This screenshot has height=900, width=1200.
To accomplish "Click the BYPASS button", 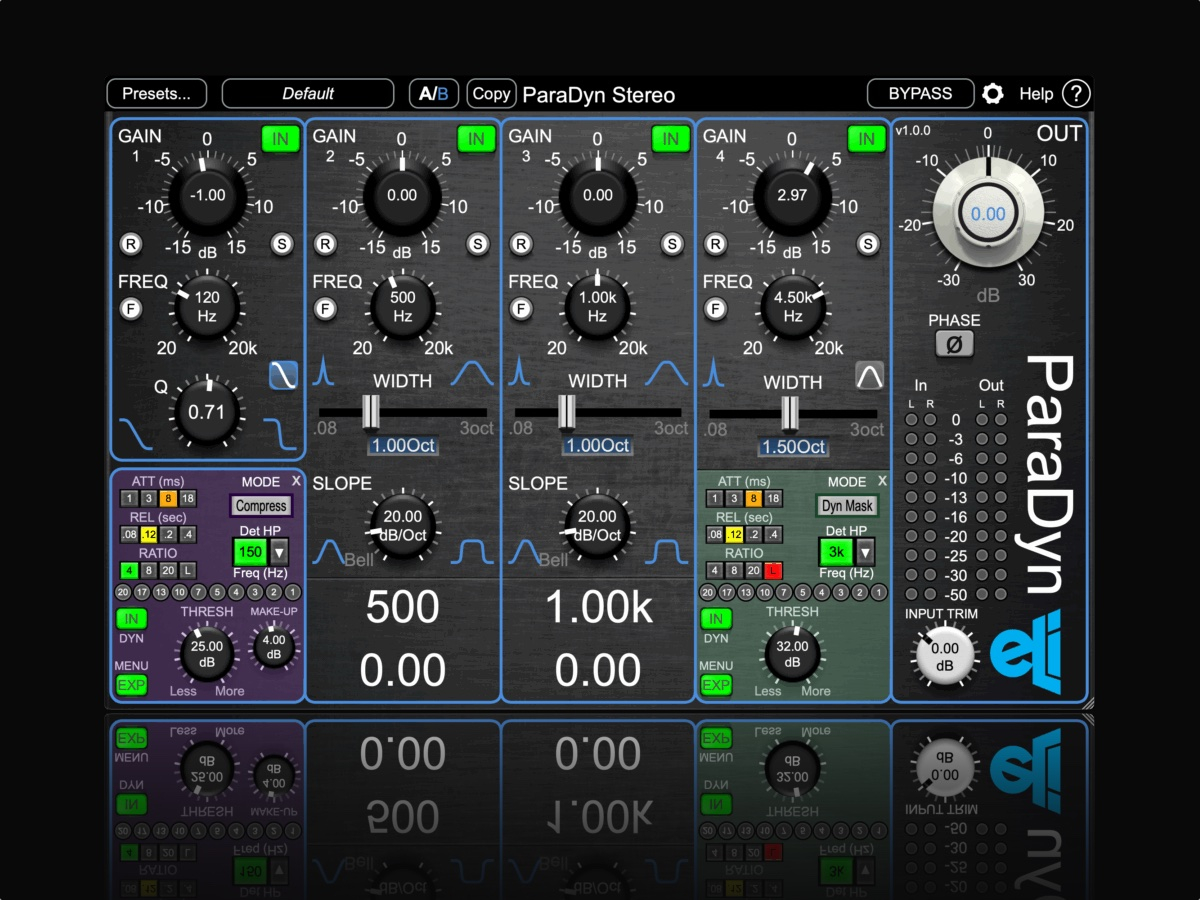I will tap(920, 94).
